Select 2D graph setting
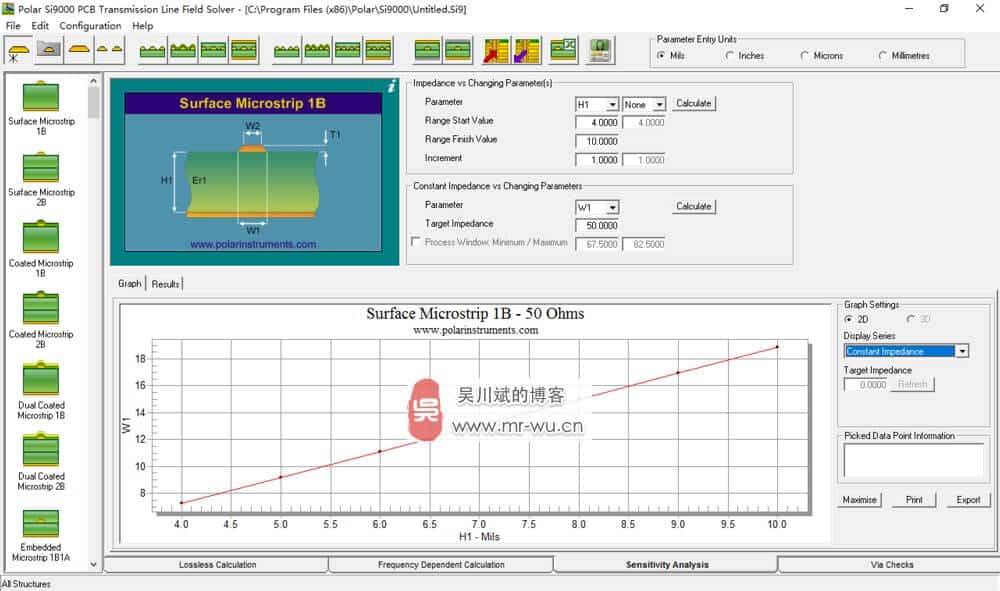This screenshot has height=591, width=1000. click(x=856, y=319)
